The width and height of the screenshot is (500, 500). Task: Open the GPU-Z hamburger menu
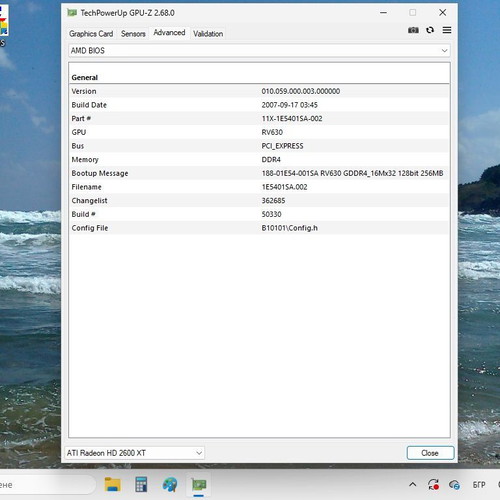point(447,30)
